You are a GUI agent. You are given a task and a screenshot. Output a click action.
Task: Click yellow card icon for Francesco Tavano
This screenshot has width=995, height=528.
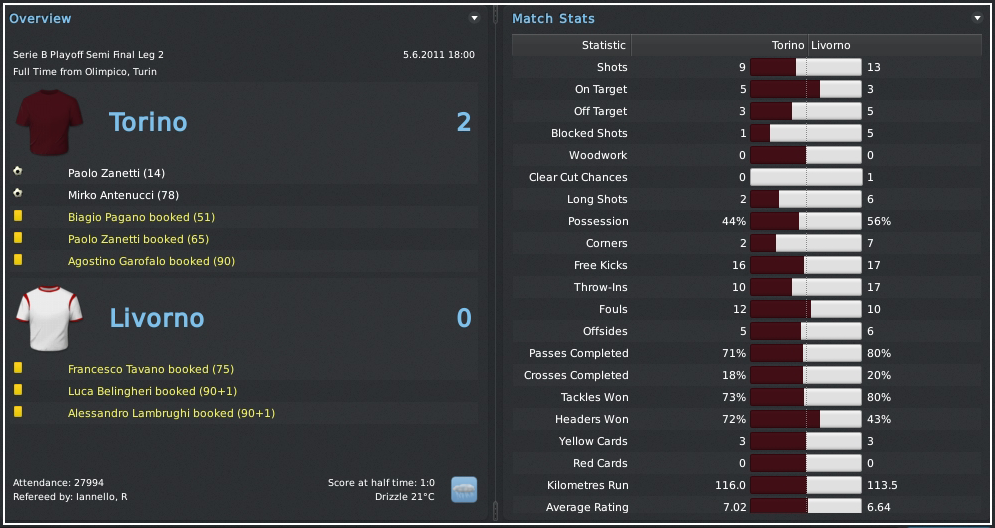18,368
